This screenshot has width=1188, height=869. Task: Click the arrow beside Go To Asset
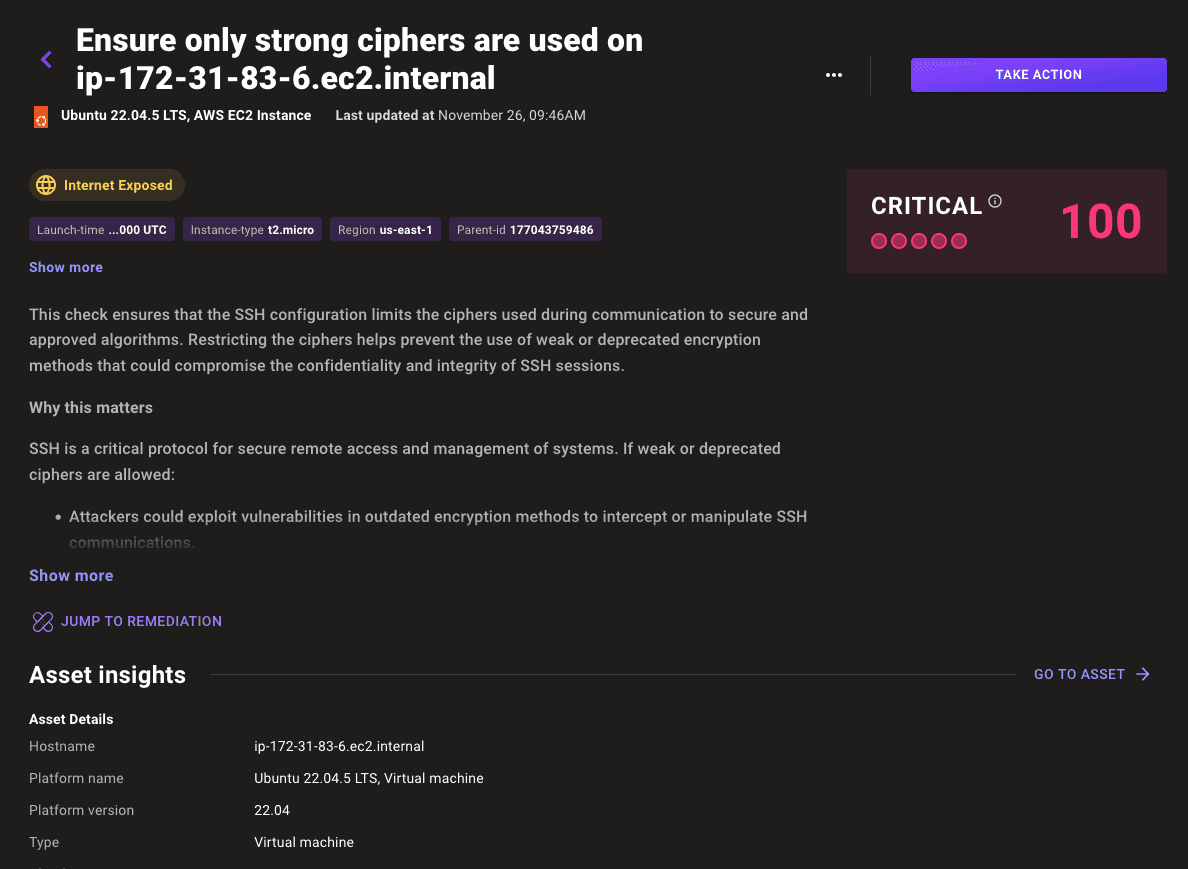tap(1144, 675)
